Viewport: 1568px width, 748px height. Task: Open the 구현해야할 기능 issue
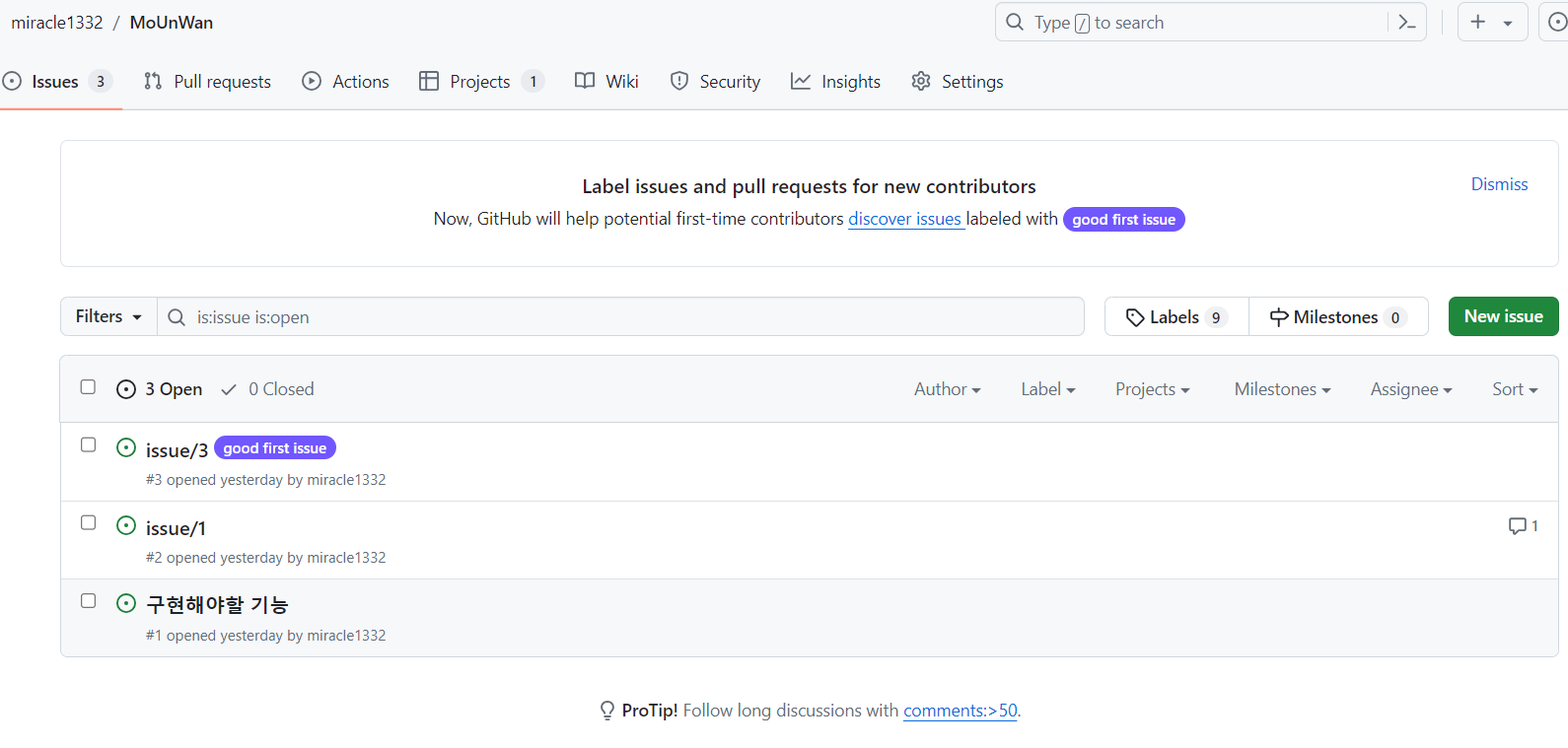coord(217,605)
